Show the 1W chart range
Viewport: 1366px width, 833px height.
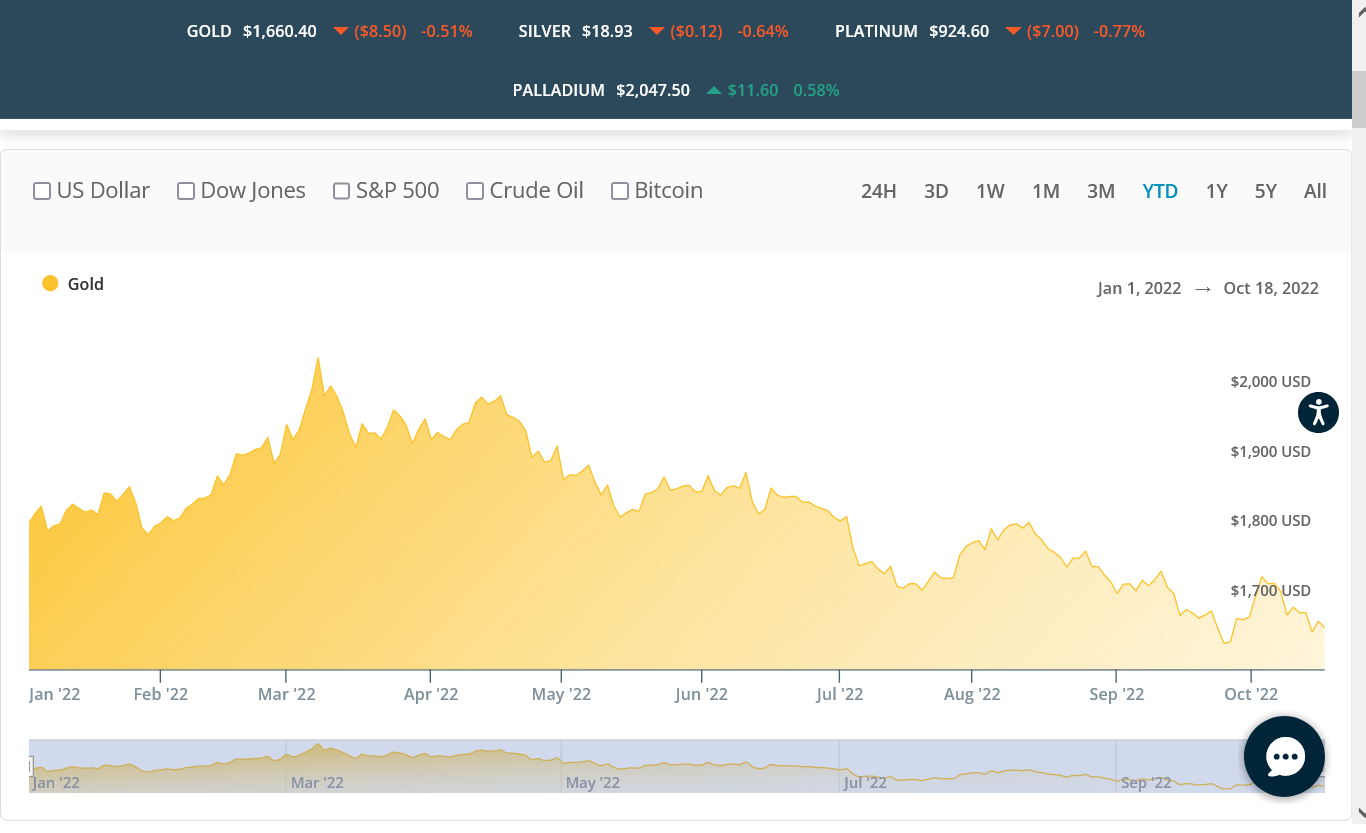[990, 191]
